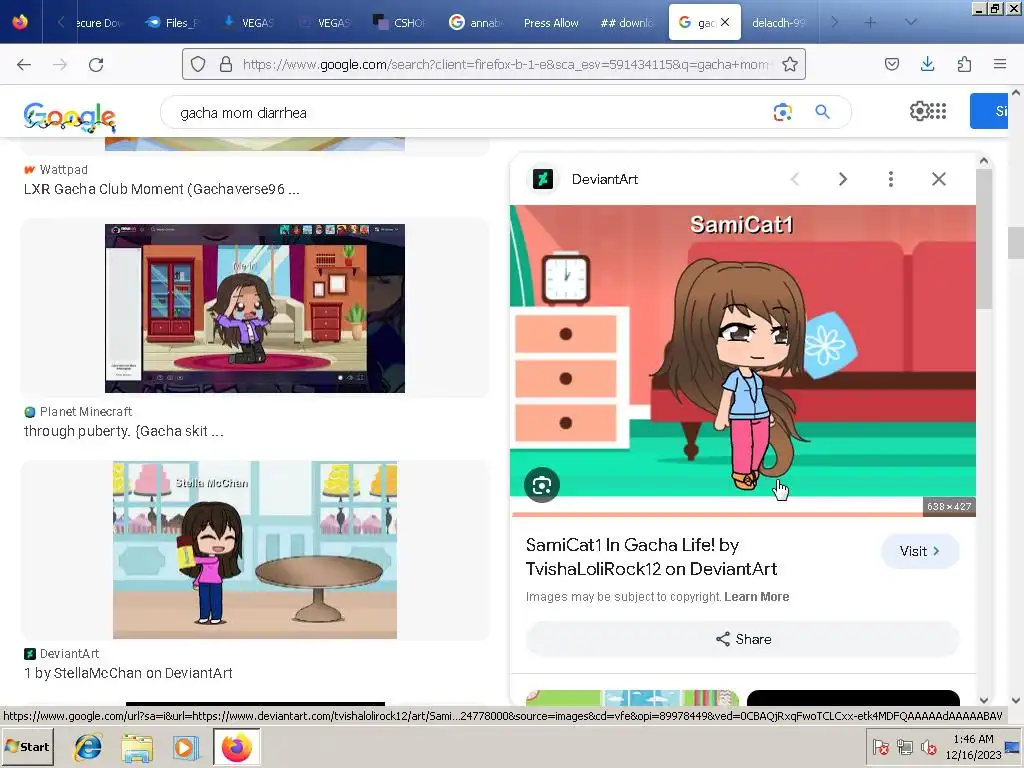Viewport: 1024px width, 768px height.
Task: Open the Firefox hamburger menu
Action: (x=1000, y=64)
